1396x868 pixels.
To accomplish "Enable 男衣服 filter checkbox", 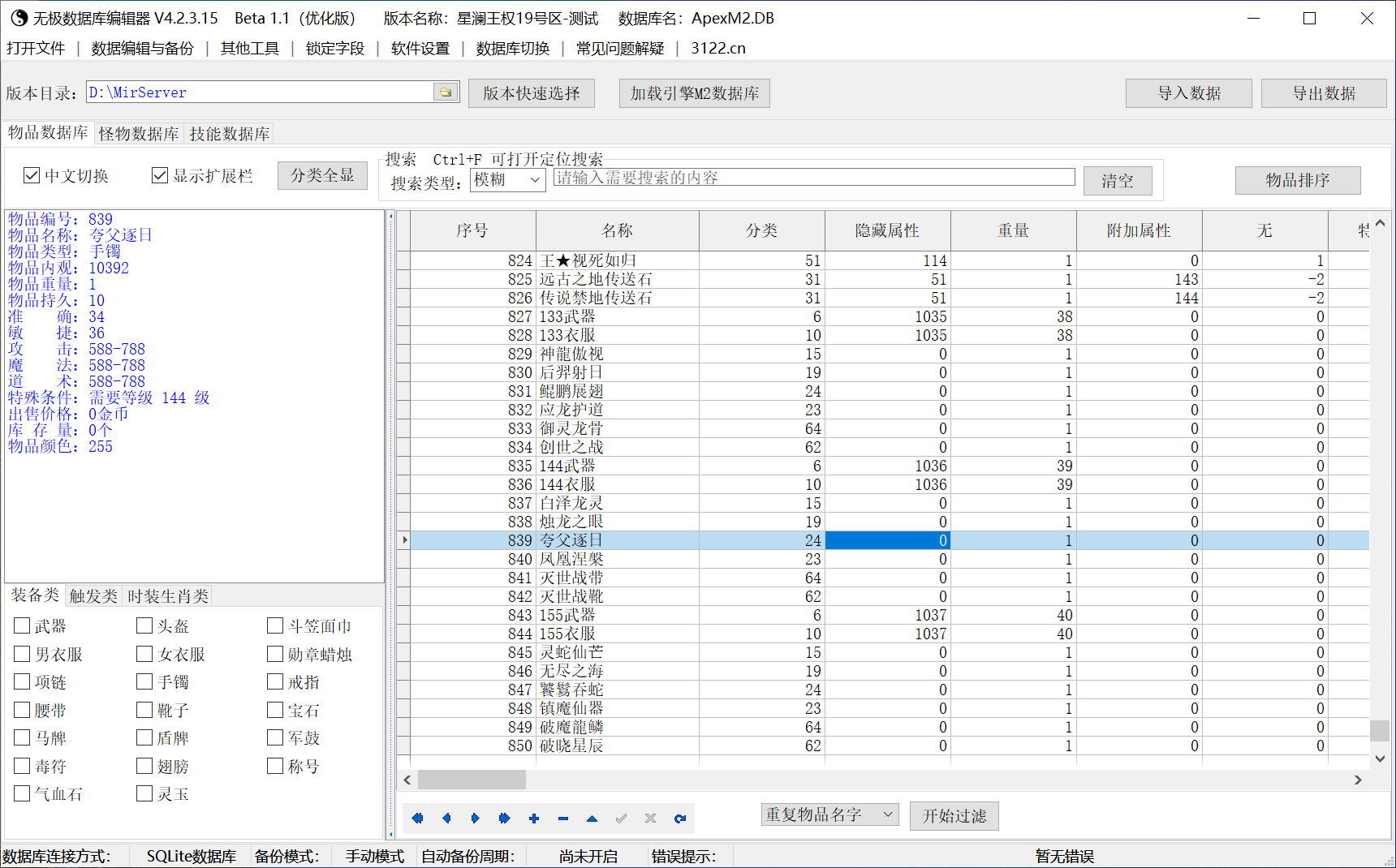I will coord(23,654).
